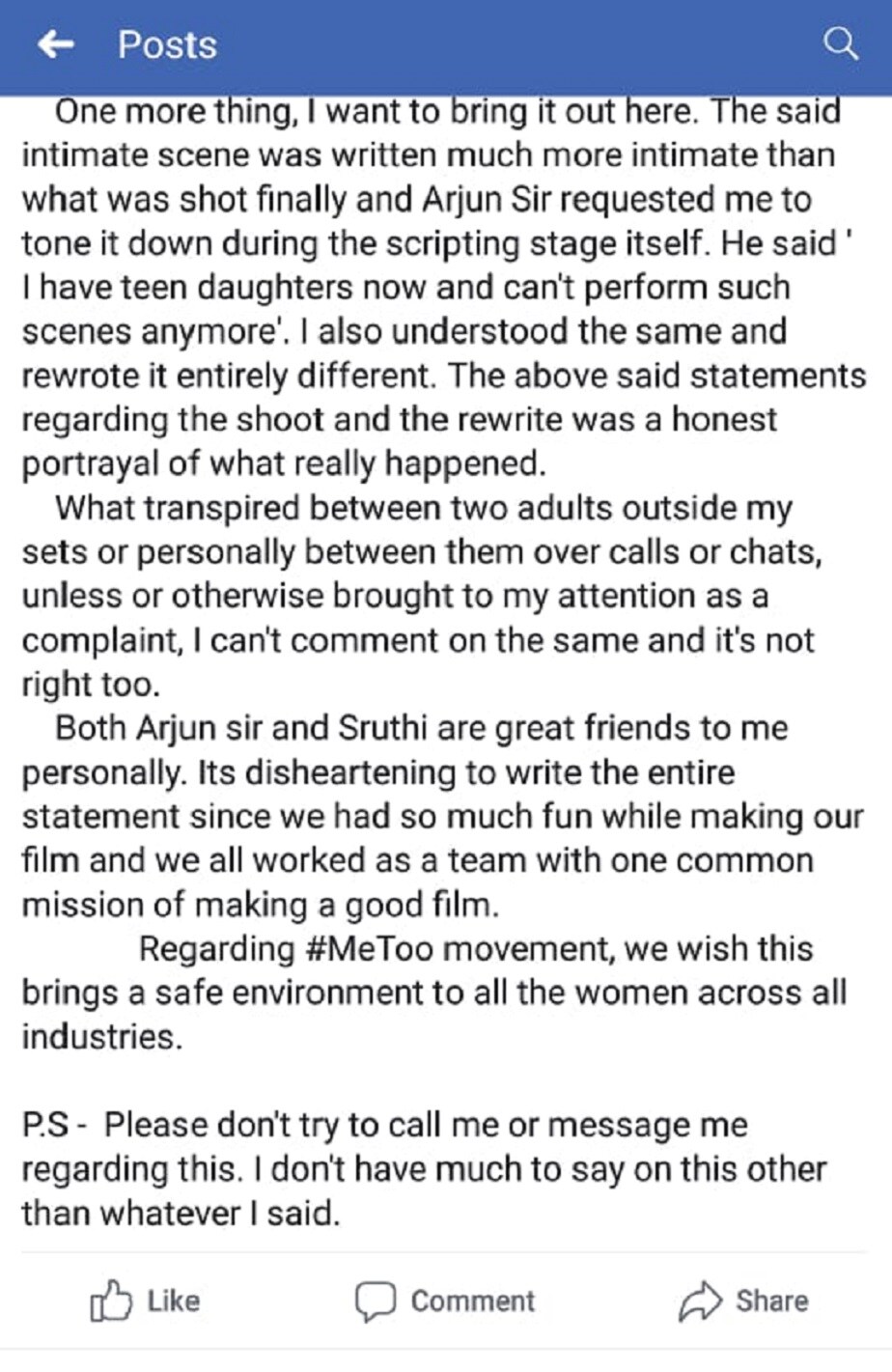Click the line 'mission of making a good film.'
Viewport: 892px width, 1372px height.
(x=261, y=904)
